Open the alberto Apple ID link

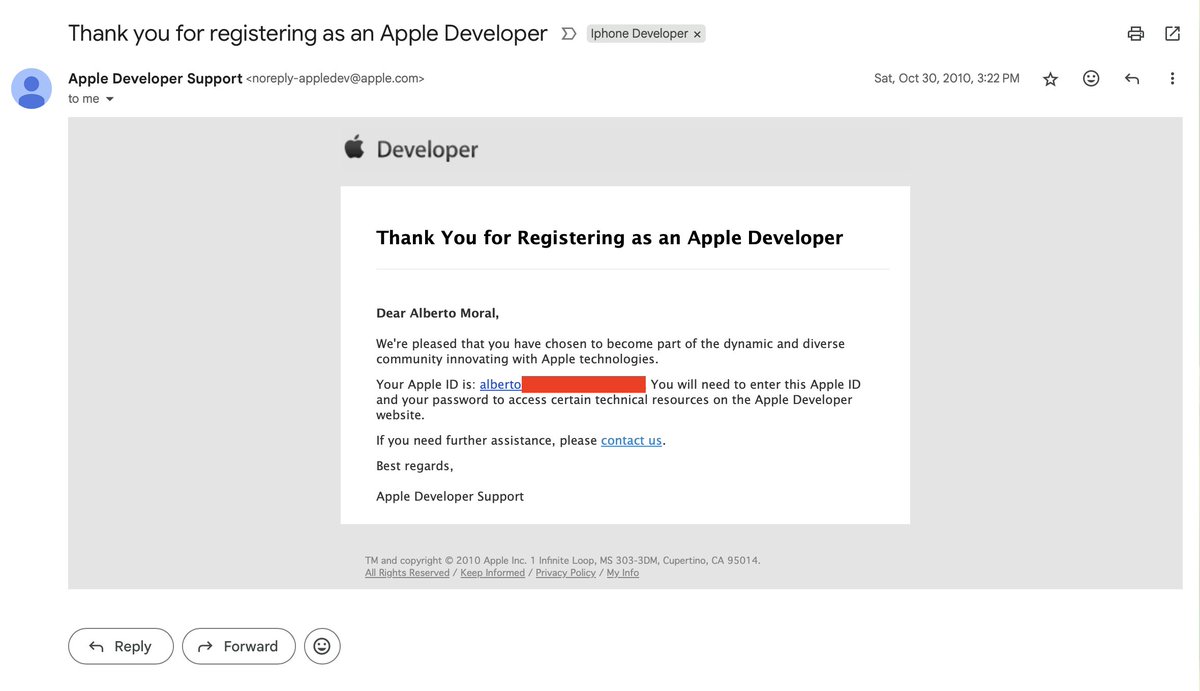tap(501, 384)
